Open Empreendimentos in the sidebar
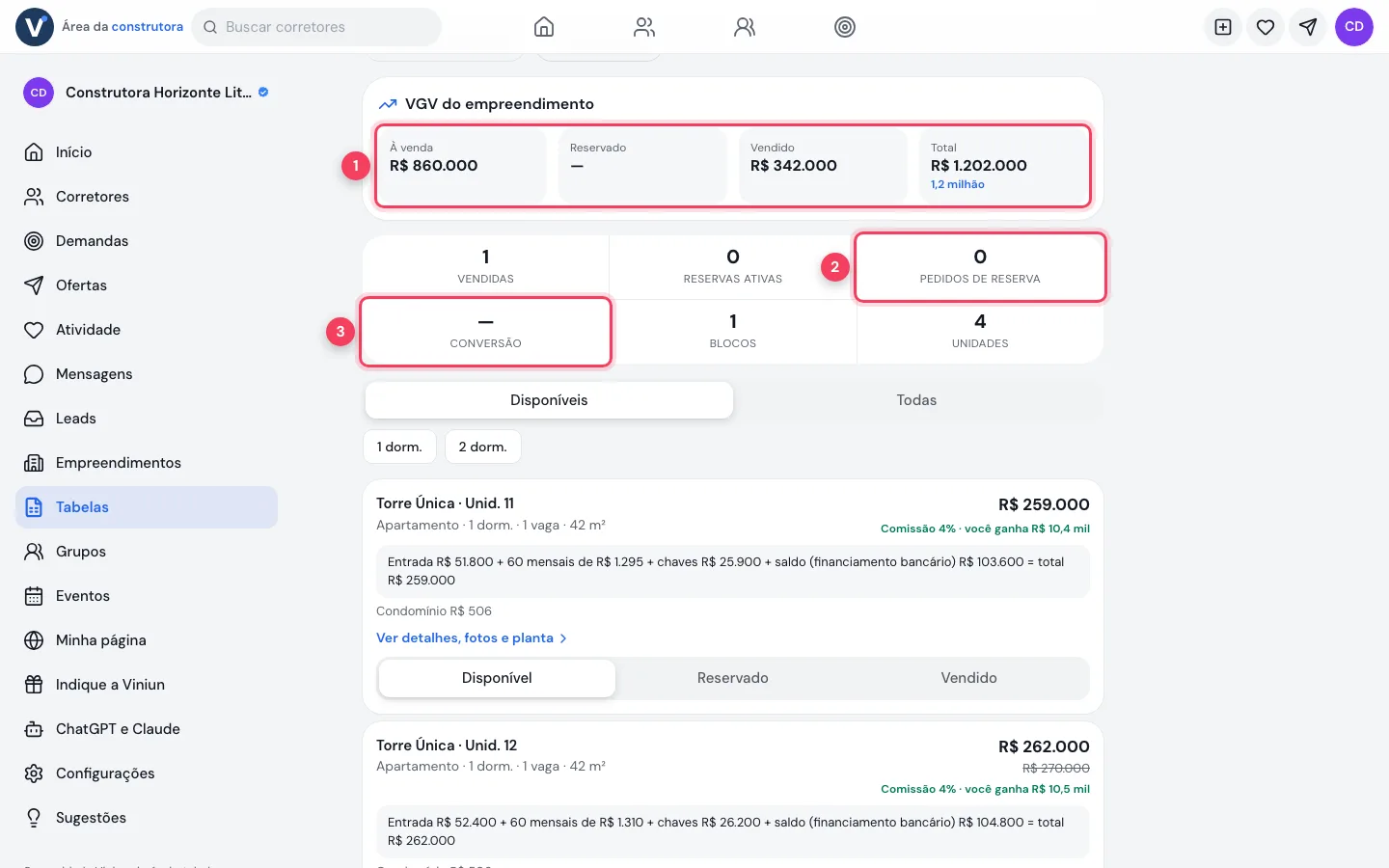The height and width of the screenshot is (868, 1389). click(147, 463)
